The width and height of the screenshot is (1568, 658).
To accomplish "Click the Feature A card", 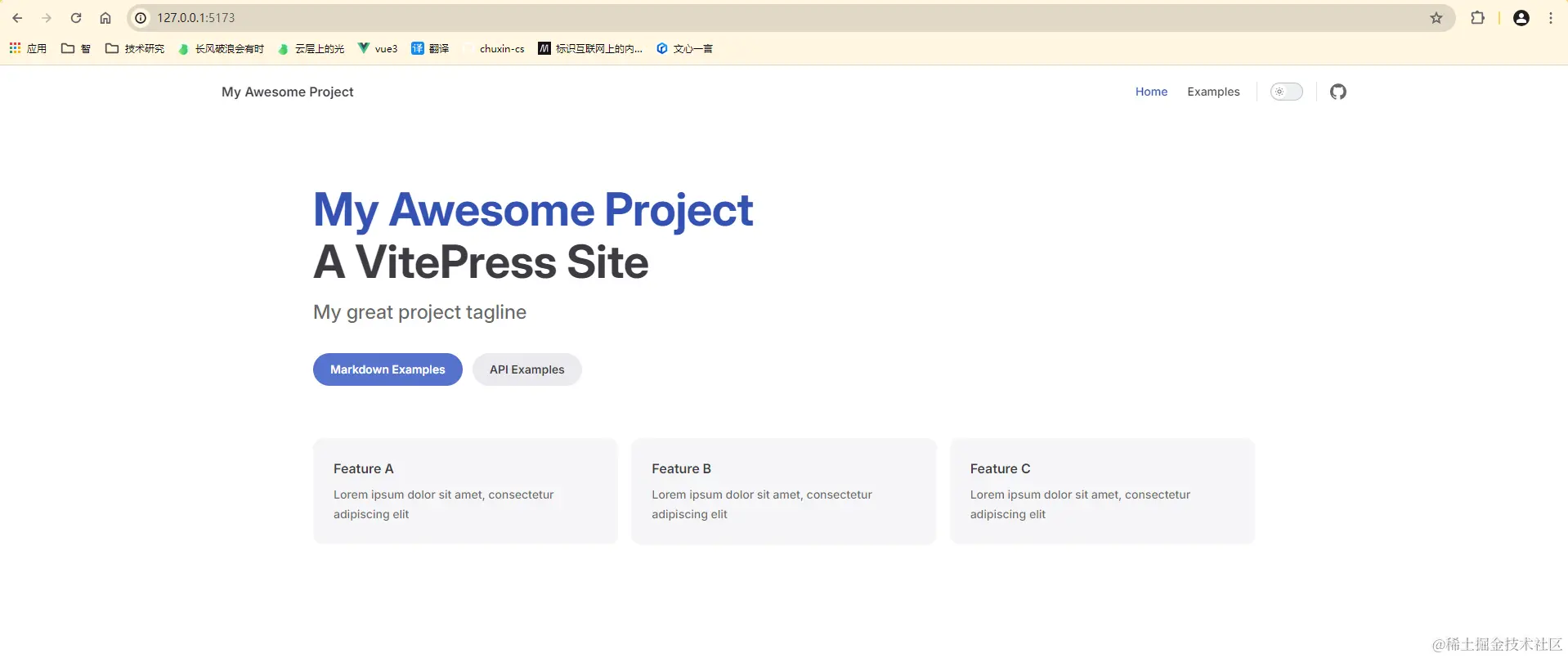I will click(x=465, y=491).
